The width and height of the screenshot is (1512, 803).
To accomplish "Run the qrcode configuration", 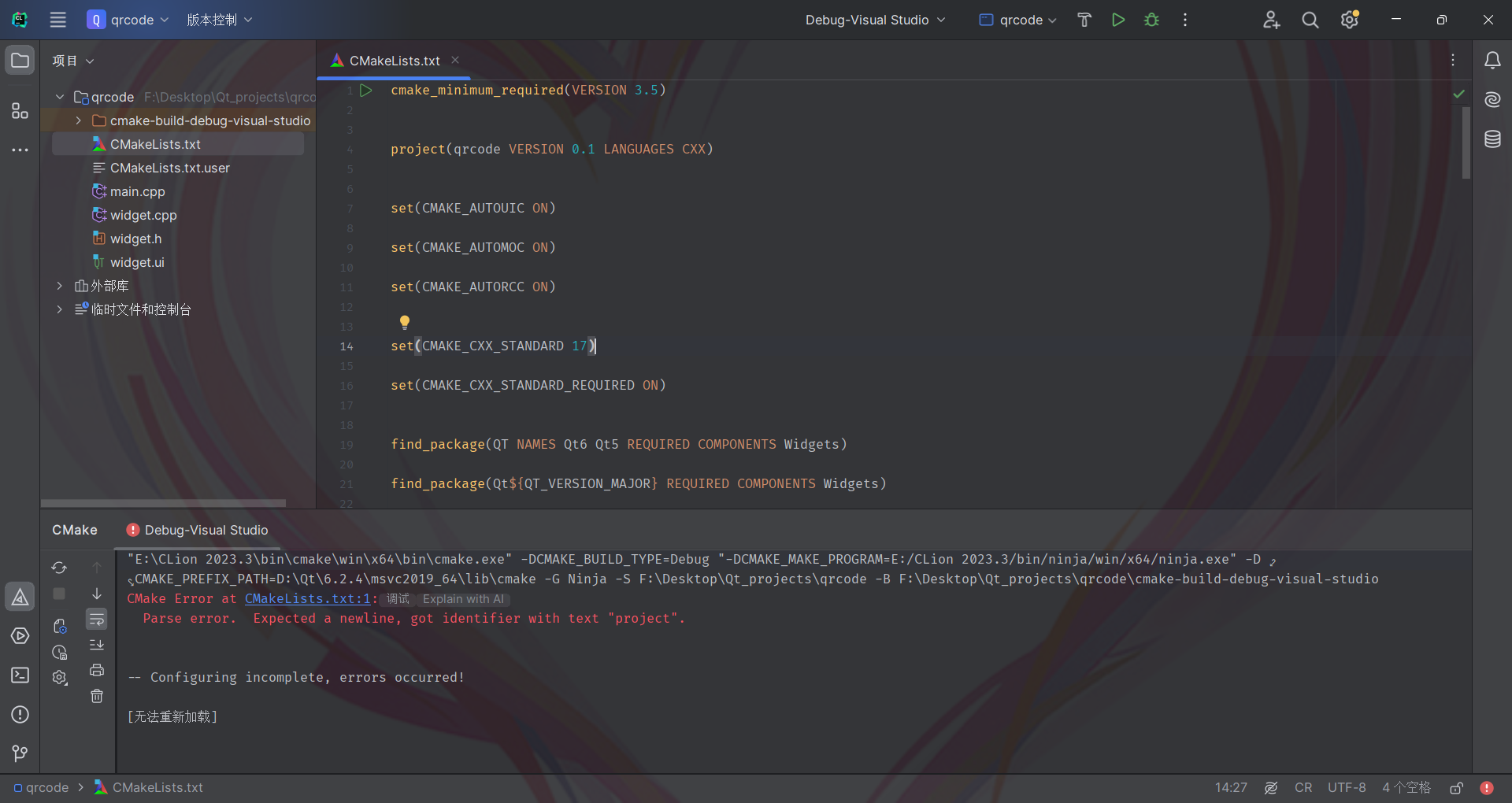I will tap(1118, 20).
